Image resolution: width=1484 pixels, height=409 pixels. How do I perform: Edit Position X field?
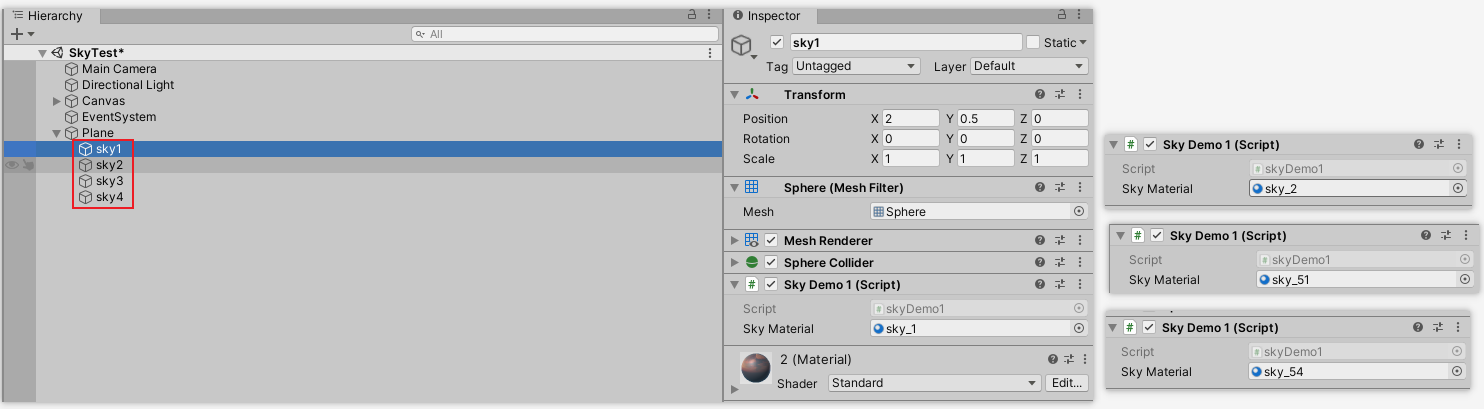coord(910,119)
